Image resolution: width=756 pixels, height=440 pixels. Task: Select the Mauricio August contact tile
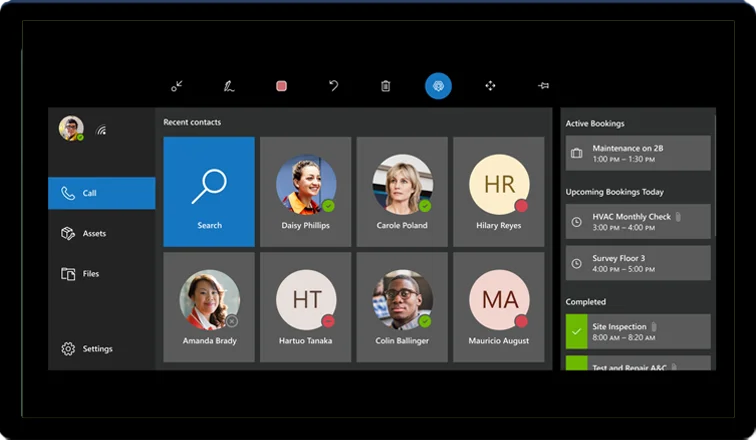(x=499, y=307)
